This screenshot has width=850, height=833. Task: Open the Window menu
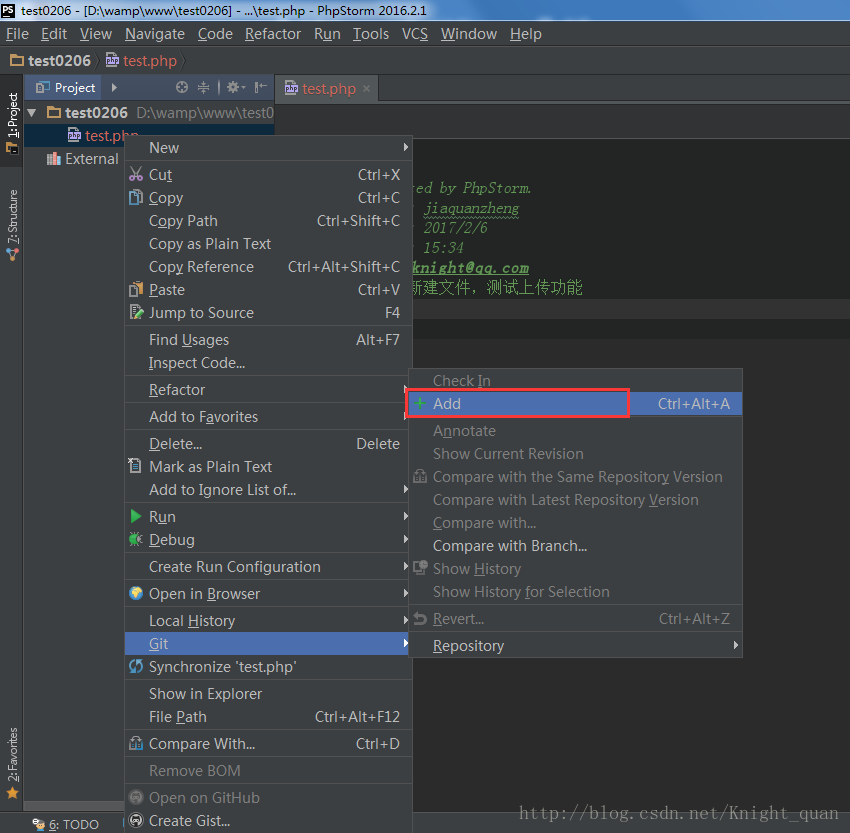click(x=468, y=34)
